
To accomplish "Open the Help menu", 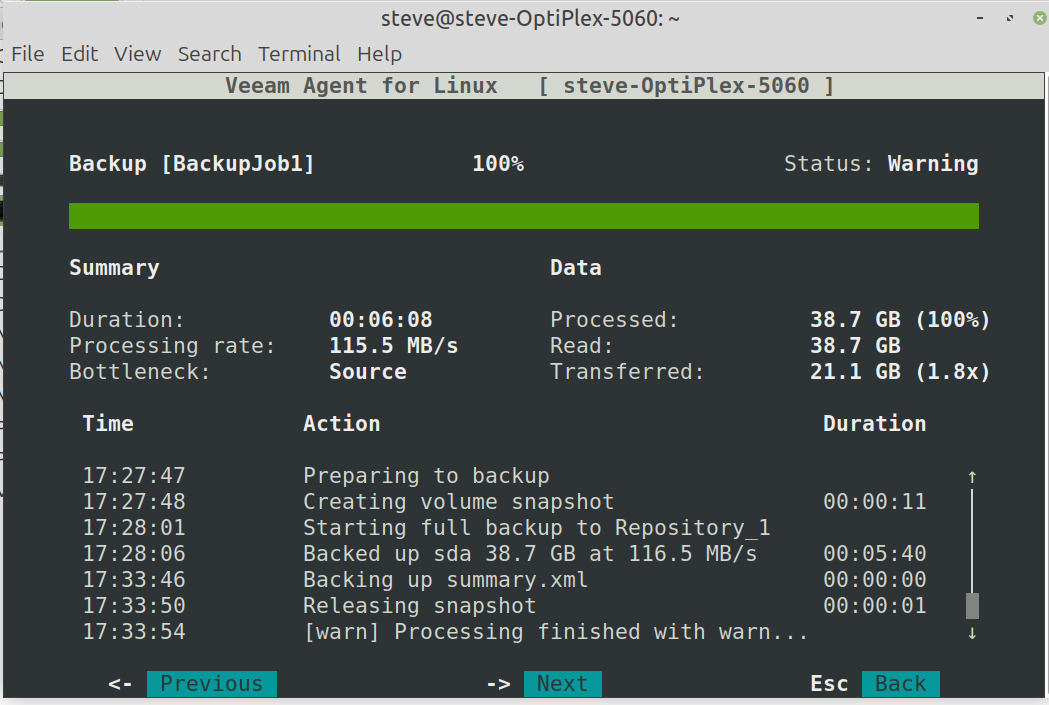I will point(379,54).
